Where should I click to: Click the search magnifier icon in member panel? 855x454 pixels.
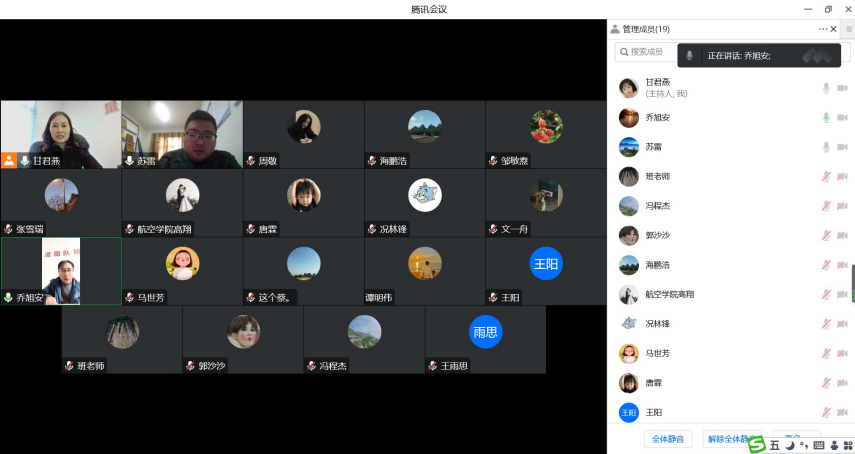pyautogui.click(x=624, y=52)
